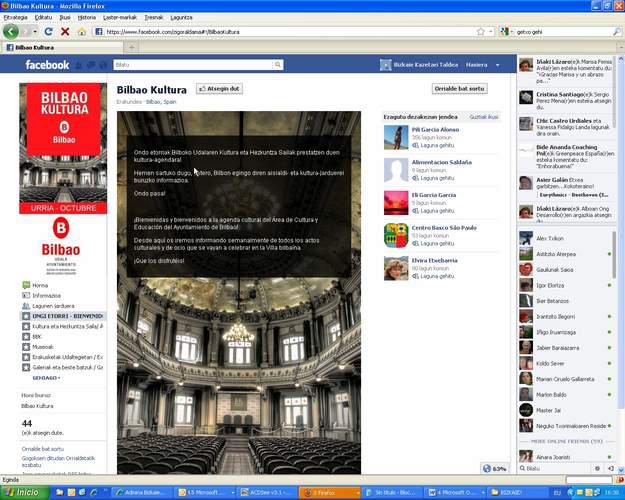Click the Atsegin dut like button

click(x=219, y=89)
